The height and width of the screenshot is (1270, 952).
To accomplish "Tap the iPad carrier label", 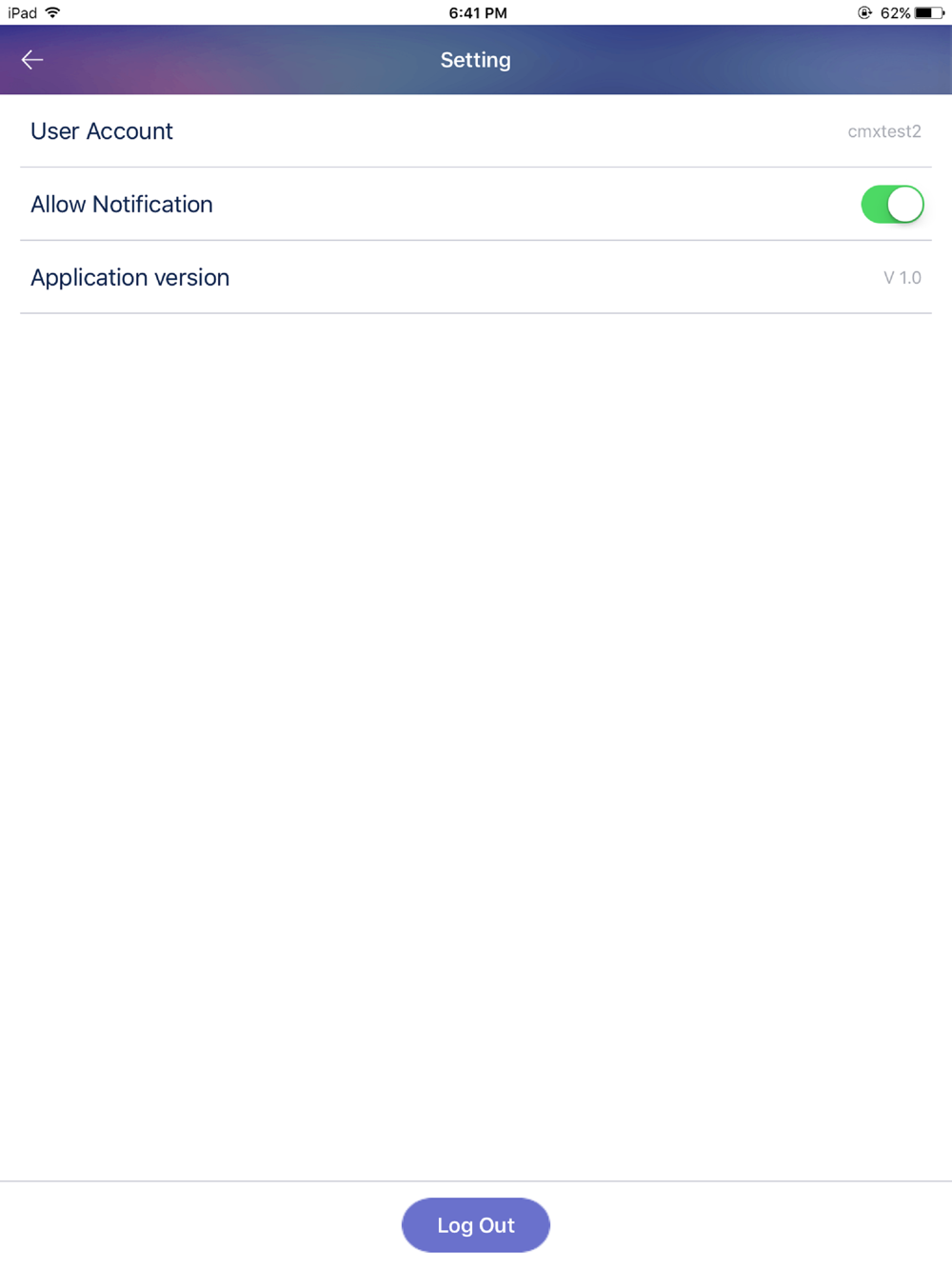I will point(22,12).
